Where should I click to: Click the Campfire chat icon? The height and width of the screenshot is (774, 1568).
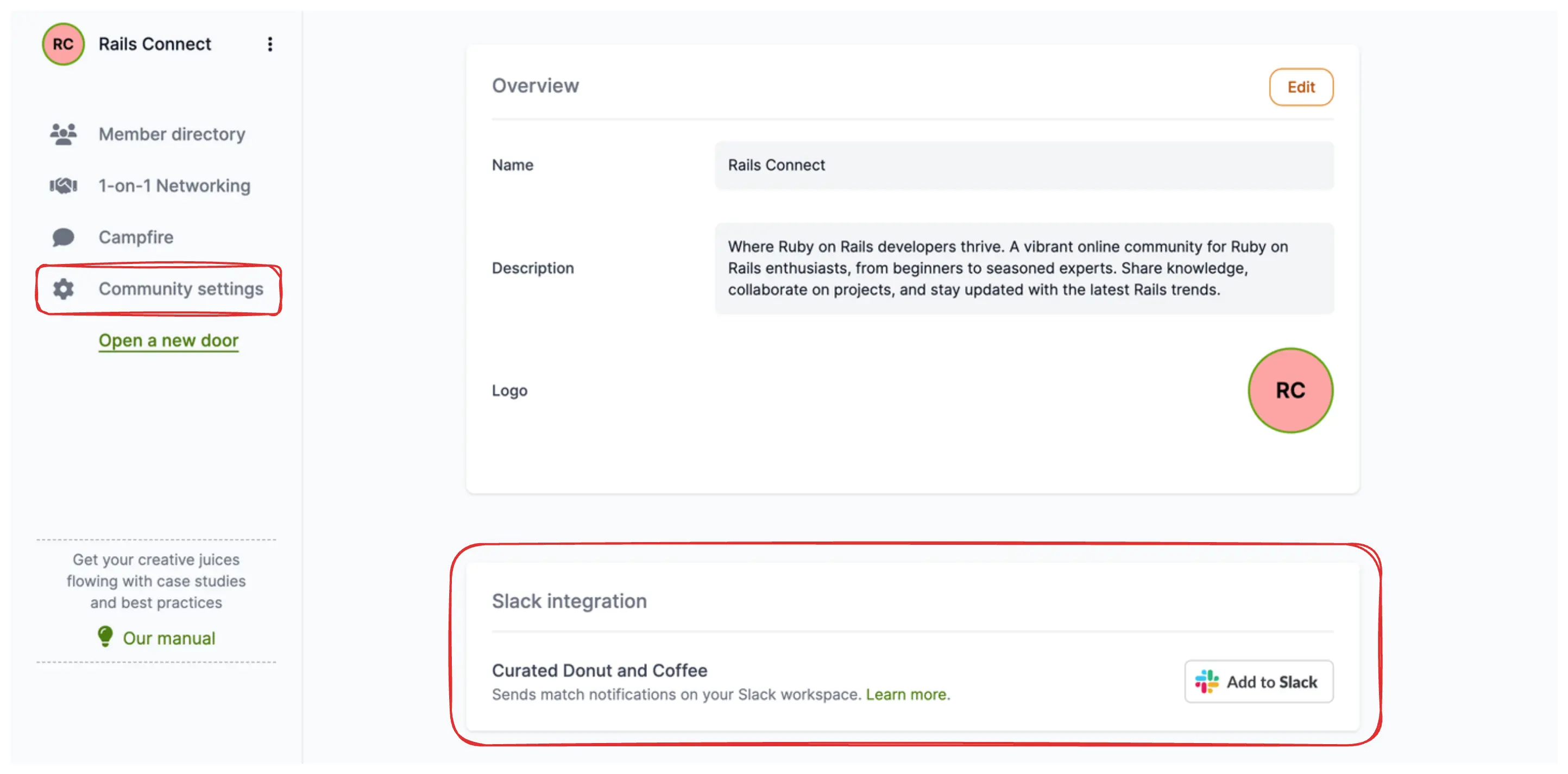(x=63, y=237)
